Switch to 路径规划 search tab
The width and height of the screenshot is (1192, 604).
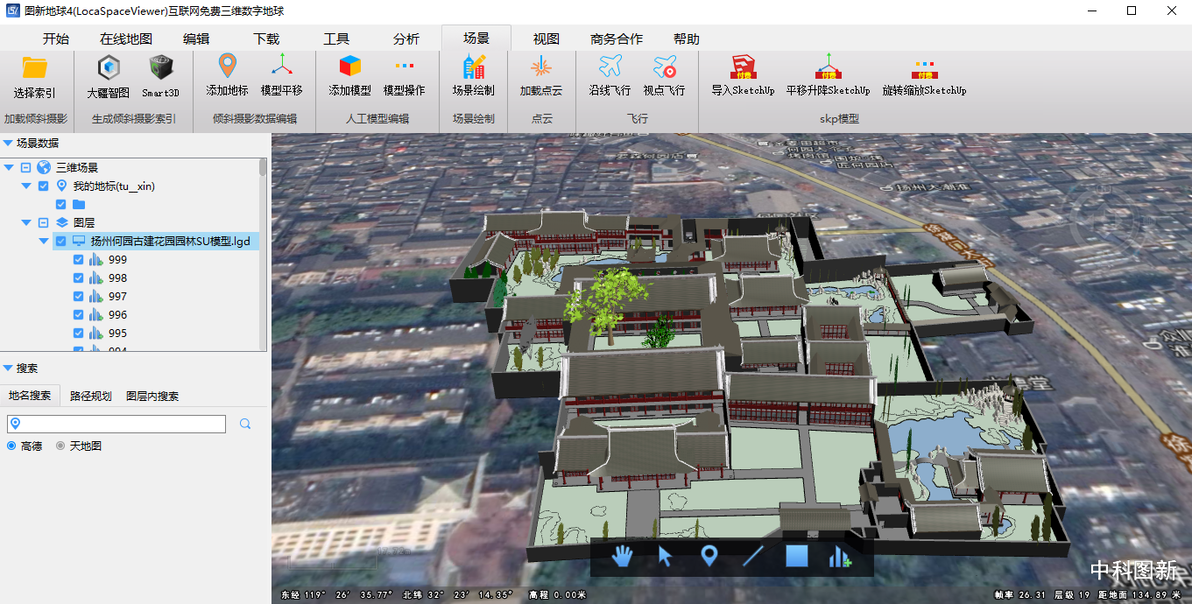90,396
